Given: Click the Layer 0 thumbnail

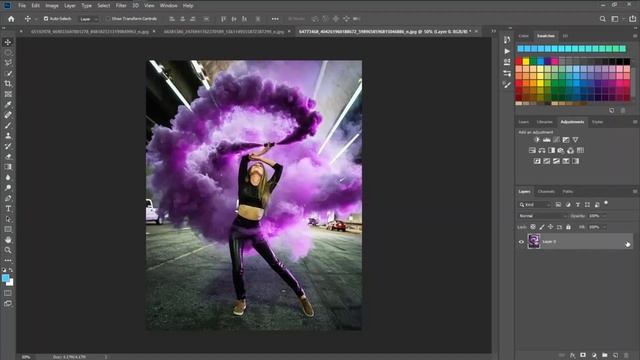Looking at the screenshot, I should [534, 241].
